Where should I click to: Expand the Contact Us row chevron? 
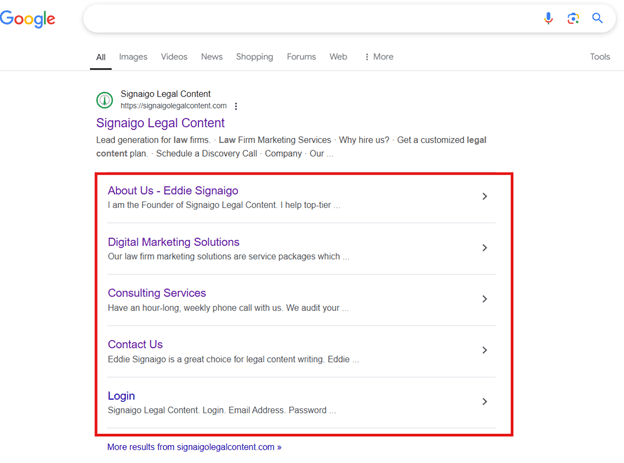click(x=484, y=350)
